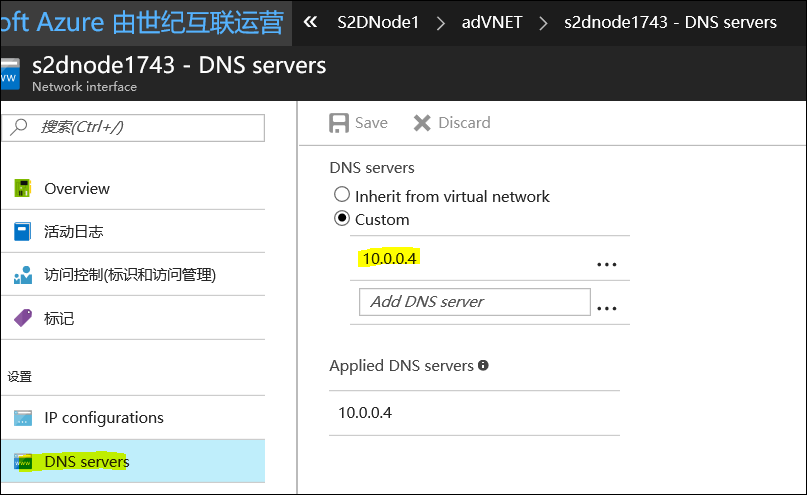Viewport: 807px width, 495px height.
Task: Click the Save disk icon
Action: tap(339, 123)
